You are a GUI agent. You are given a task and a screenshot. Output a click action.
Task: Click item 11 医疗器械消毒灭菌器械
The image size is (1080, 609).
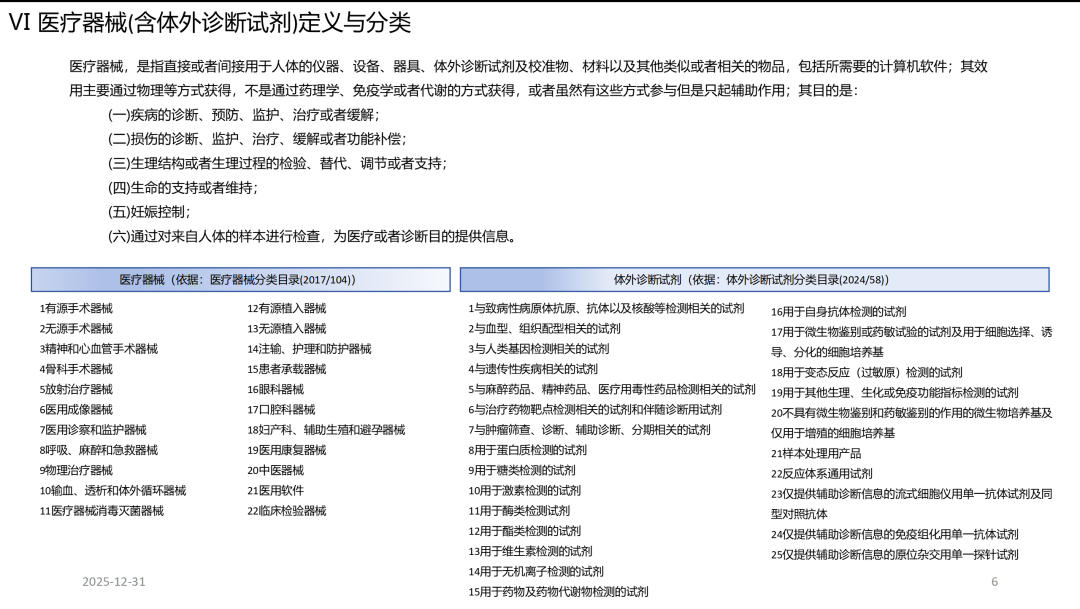point(101,511)
